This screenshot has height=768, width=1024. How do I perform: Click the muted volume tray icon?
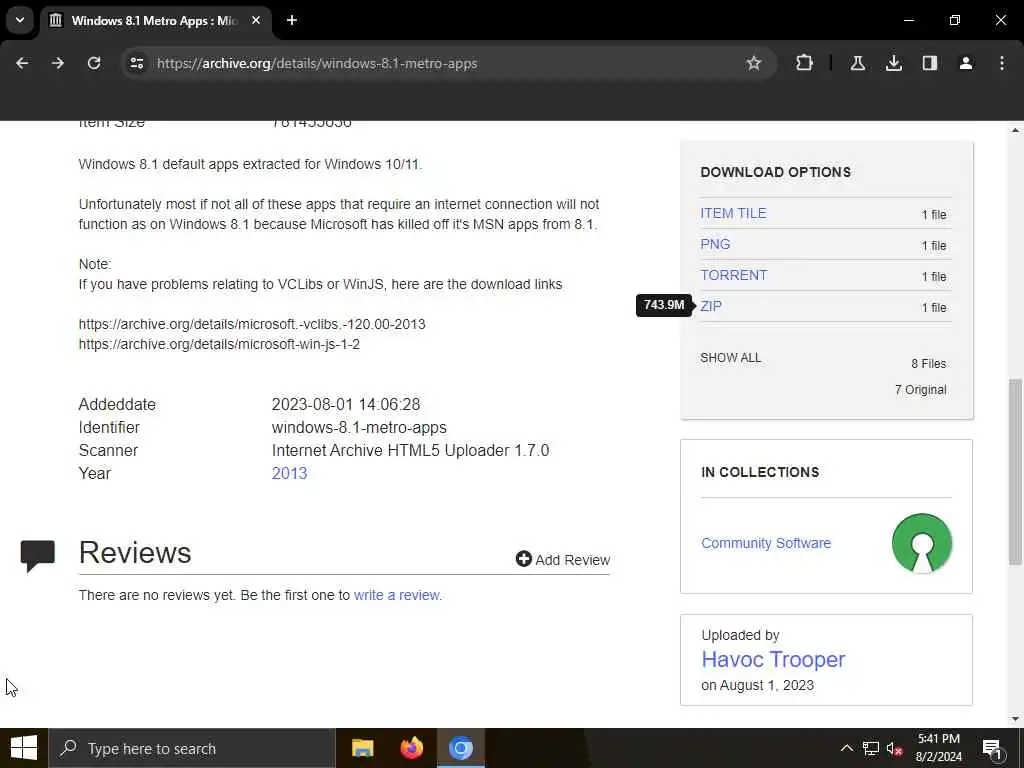pyautogui.click(x=895, y=749)
